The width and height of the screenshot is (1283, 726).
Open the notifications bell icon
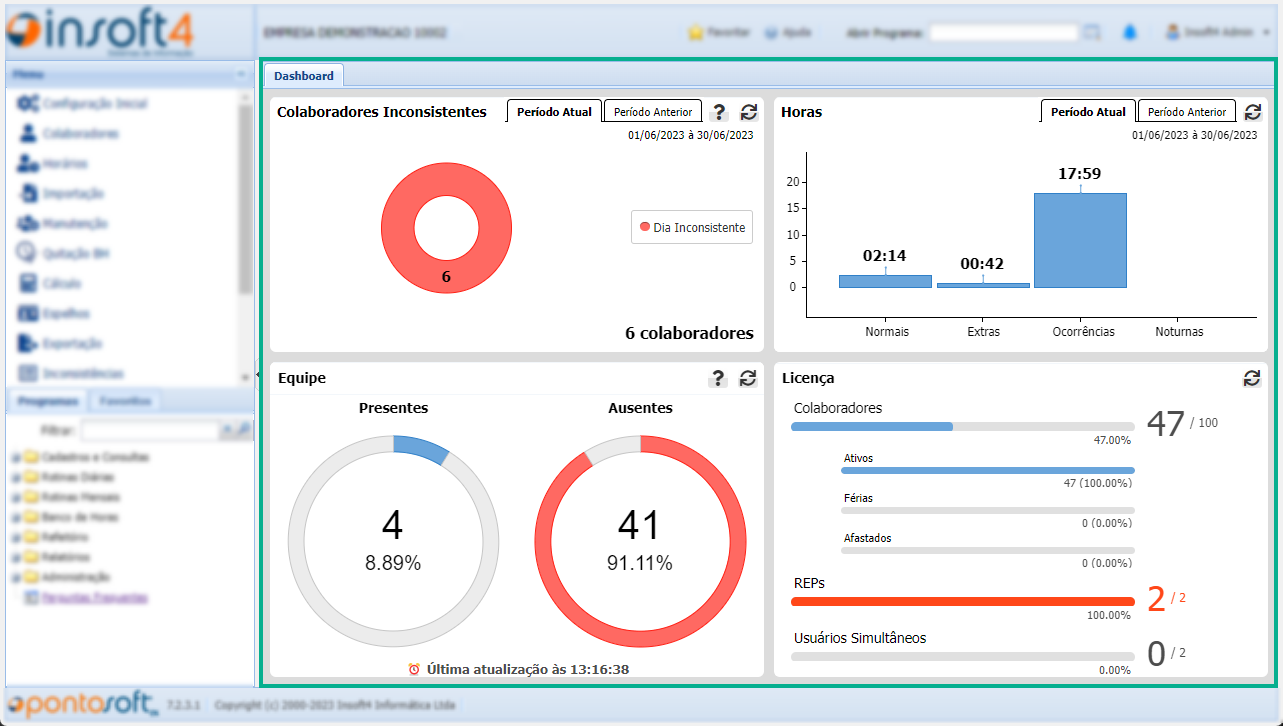(x=1129, y=32)
